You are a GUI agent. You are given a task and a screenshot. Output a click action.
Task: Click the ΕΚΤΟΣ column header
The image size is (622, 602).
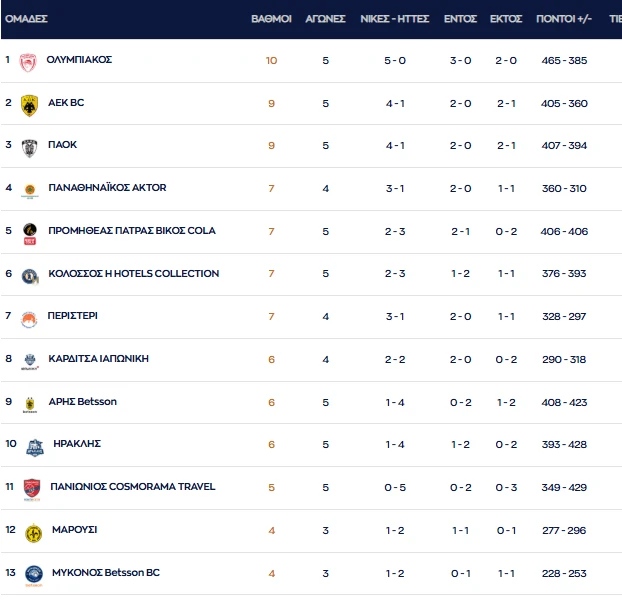(506, 19)
